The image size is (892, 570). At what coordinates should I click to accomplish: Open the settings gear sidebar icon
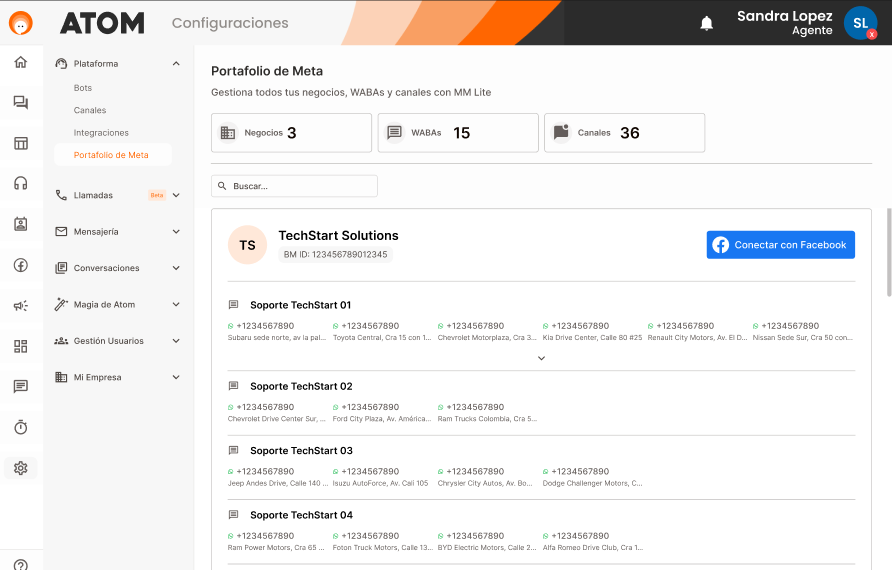pos(21,467)
